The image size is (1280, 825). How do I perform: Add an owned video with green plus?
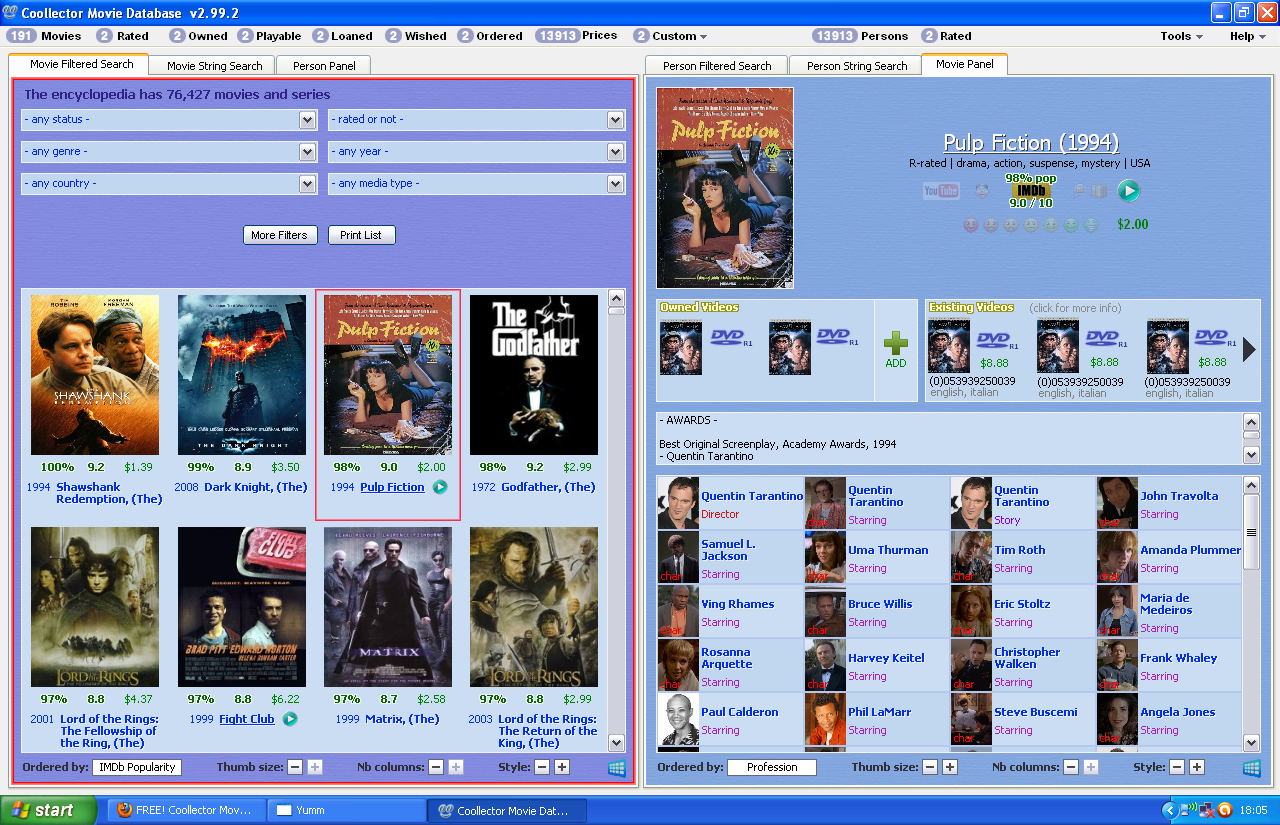[896, 345]
